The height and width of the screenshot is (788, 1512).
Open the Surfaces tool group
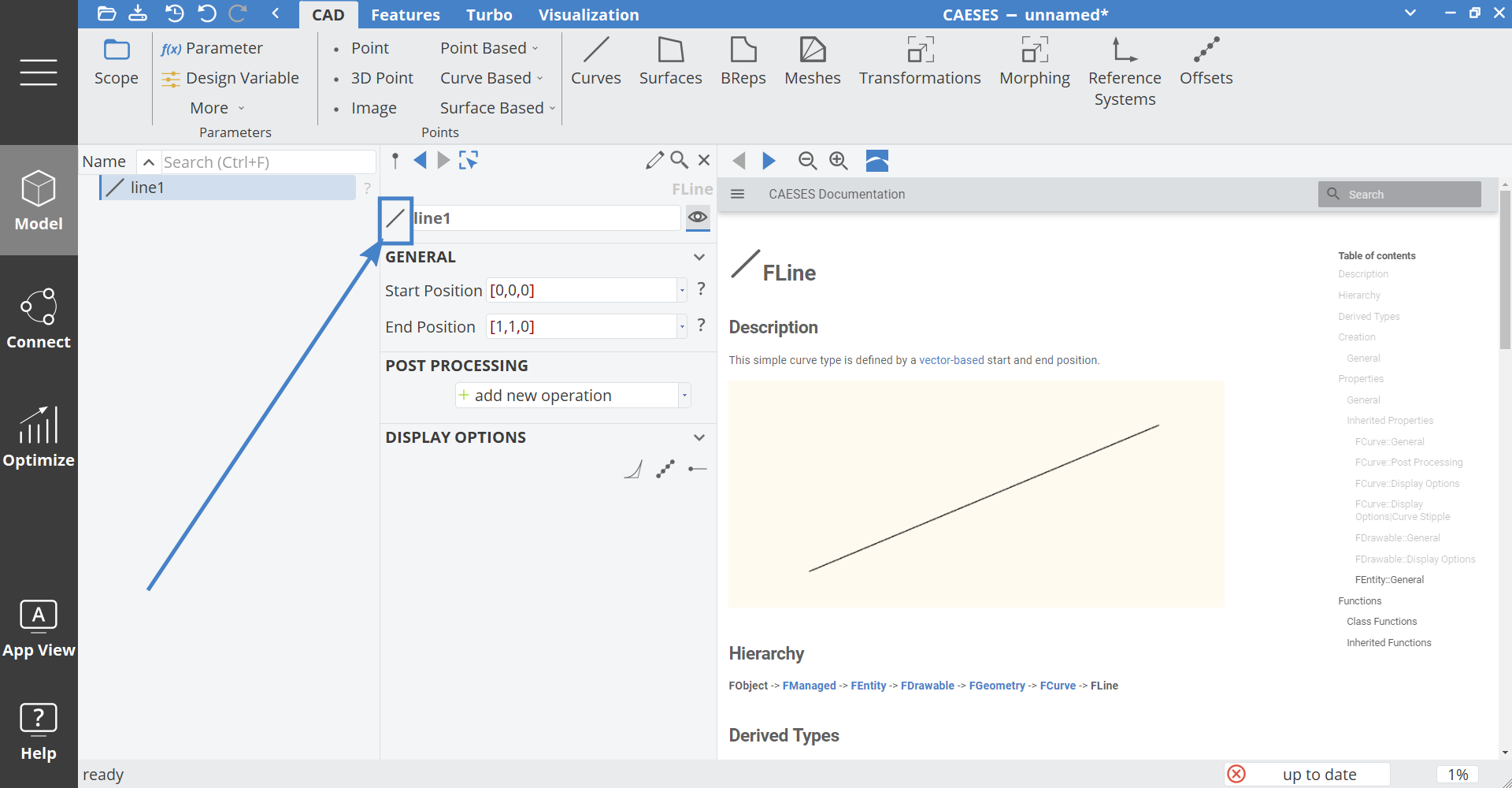tap(671, 61)
